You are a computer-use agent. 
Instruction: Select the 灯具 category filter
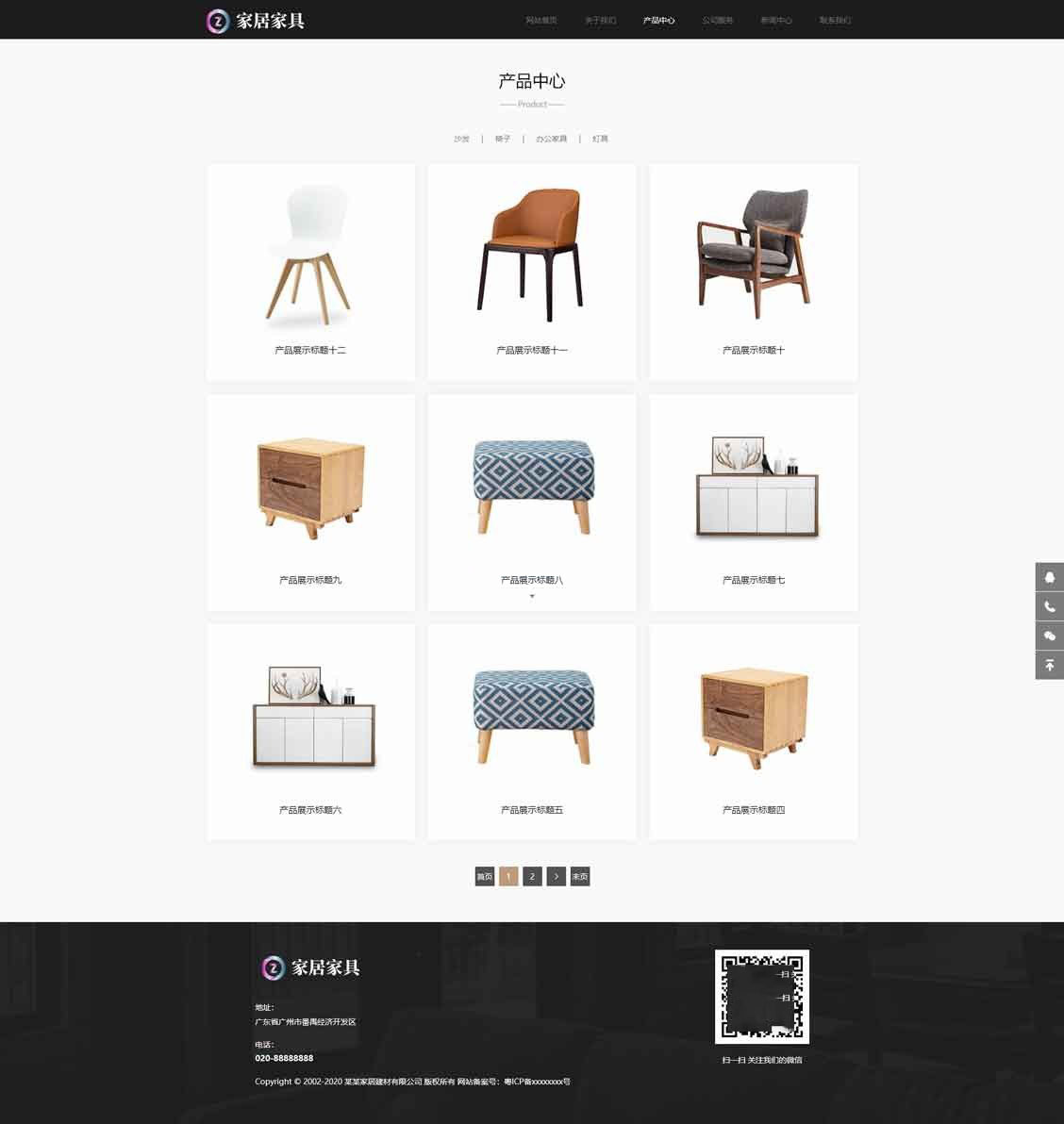tap(600, 139)
